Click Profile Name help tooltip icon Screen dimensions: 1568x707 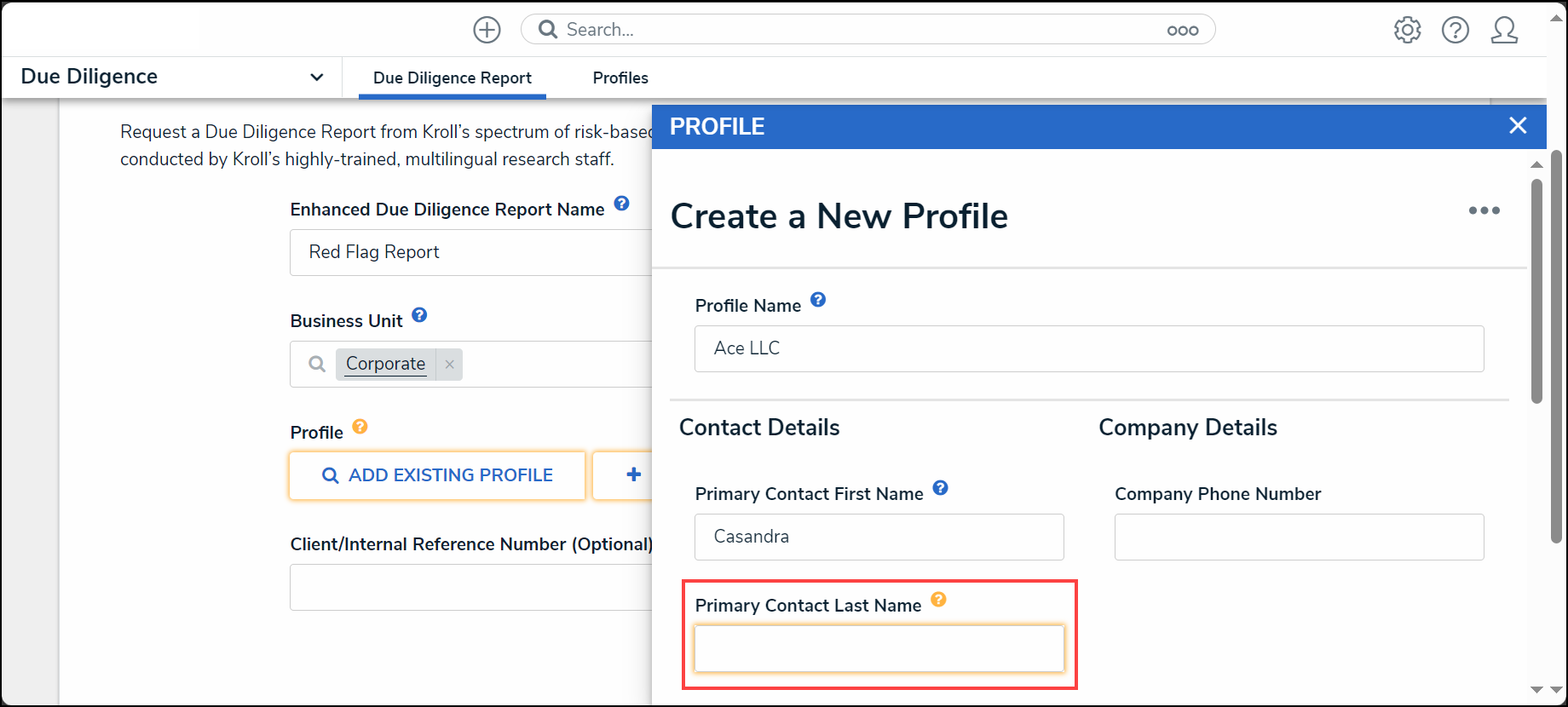(x=818, y=300)
